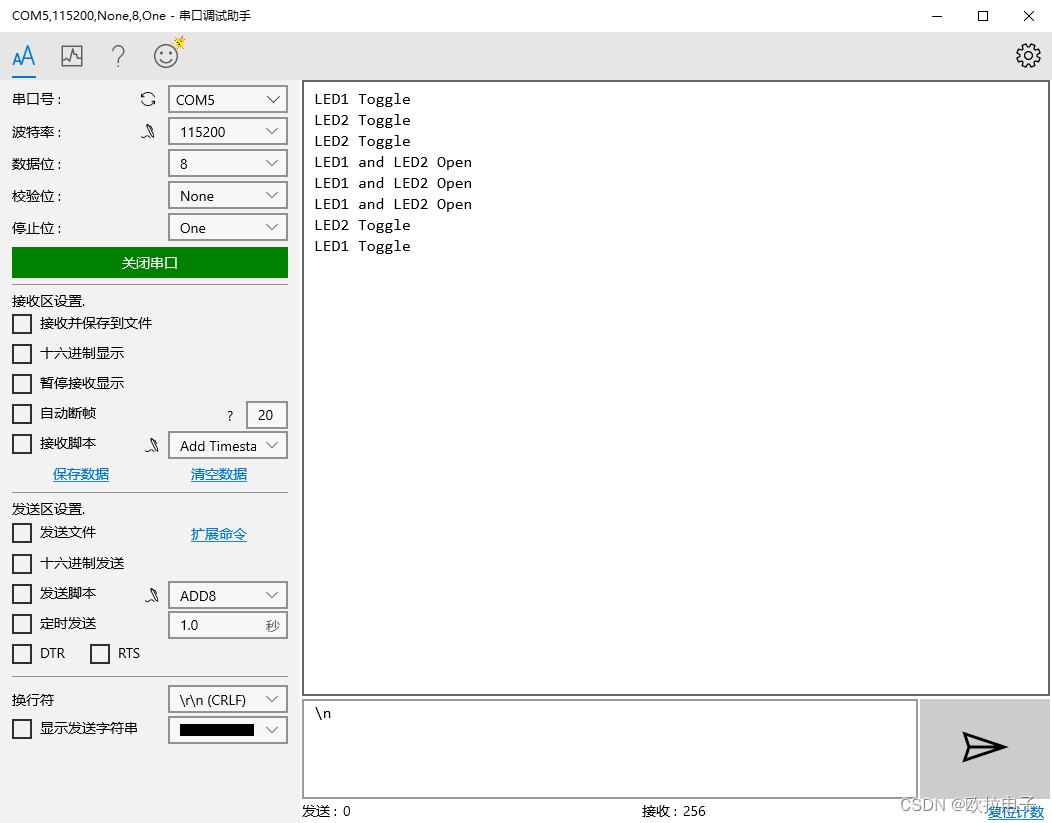Click the send arrow to transmit data
Image resolution: width=1052 pixels, height=823 pixels.
click(984, 747)
